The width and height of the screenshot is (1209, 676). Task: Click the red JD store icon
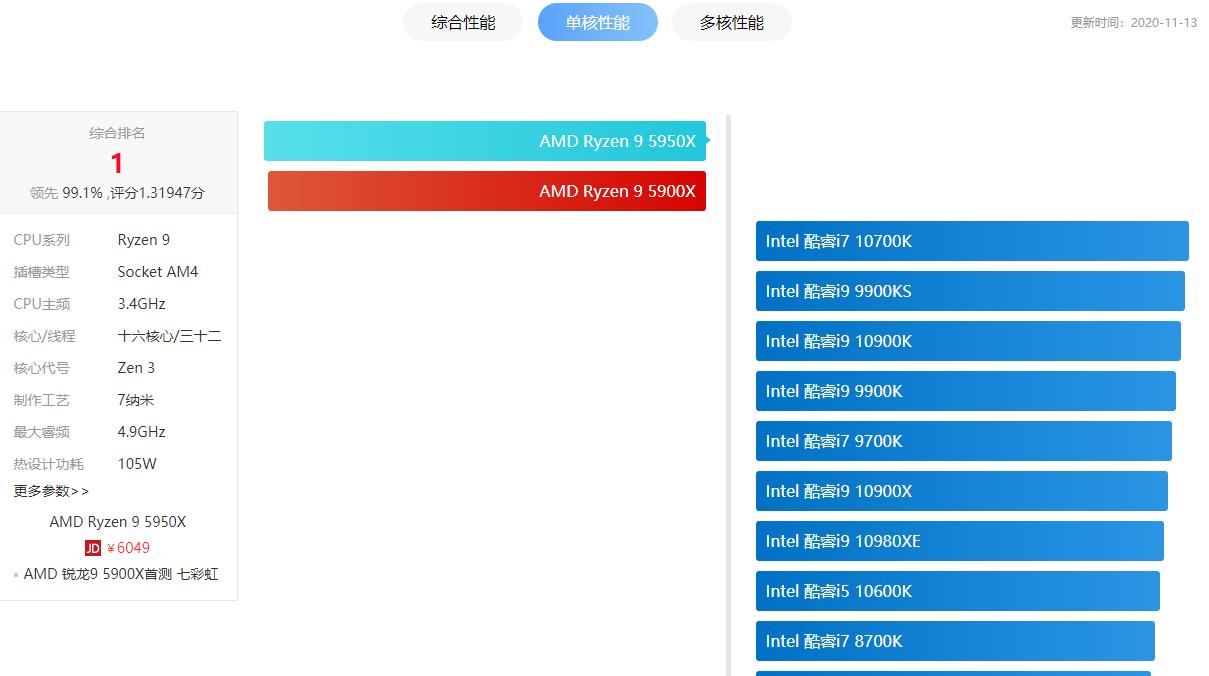pyautogui.click(x=92, y=548)
